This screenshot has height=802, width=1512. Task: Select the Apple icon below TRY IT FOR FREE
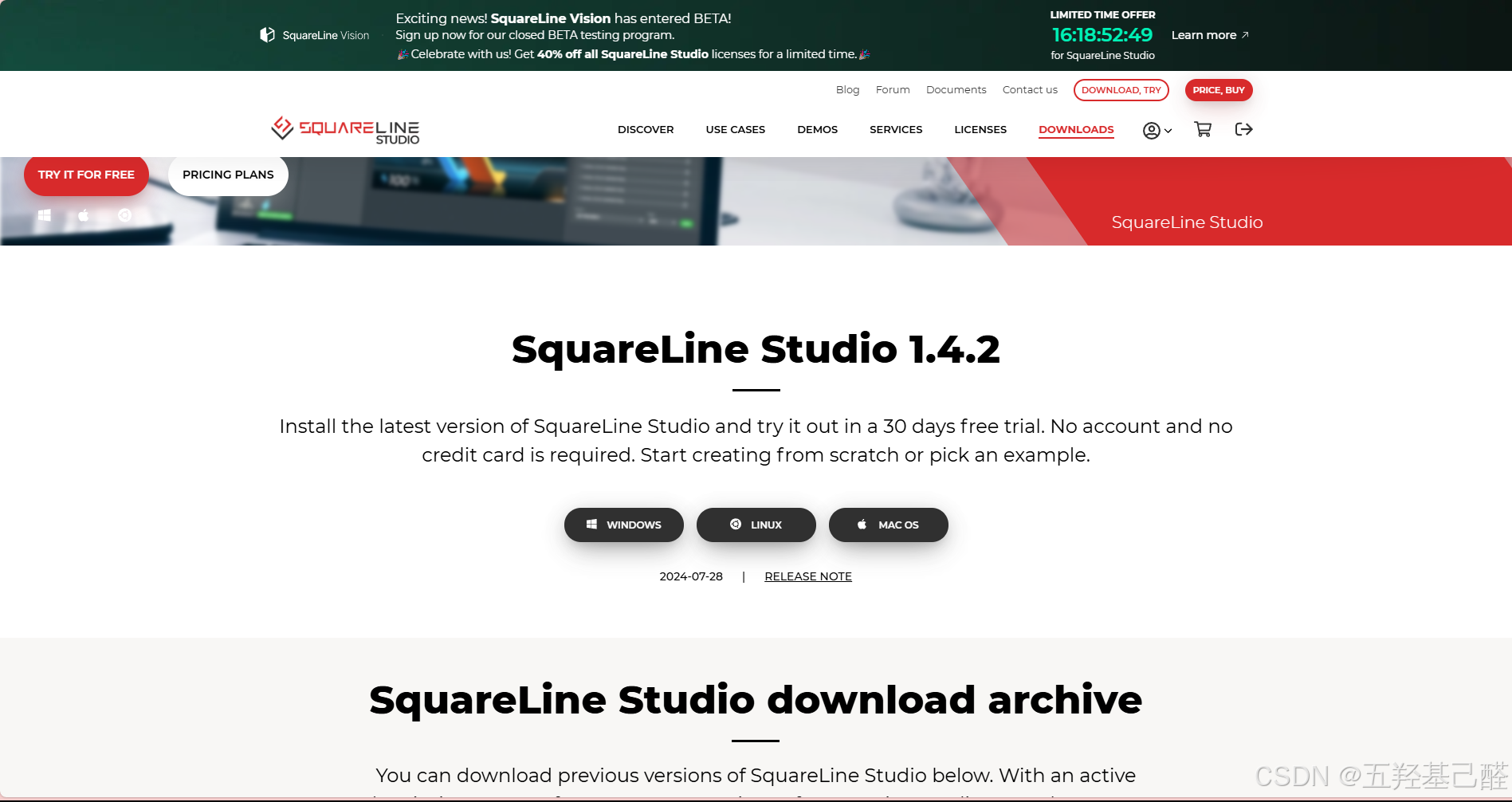83,214
